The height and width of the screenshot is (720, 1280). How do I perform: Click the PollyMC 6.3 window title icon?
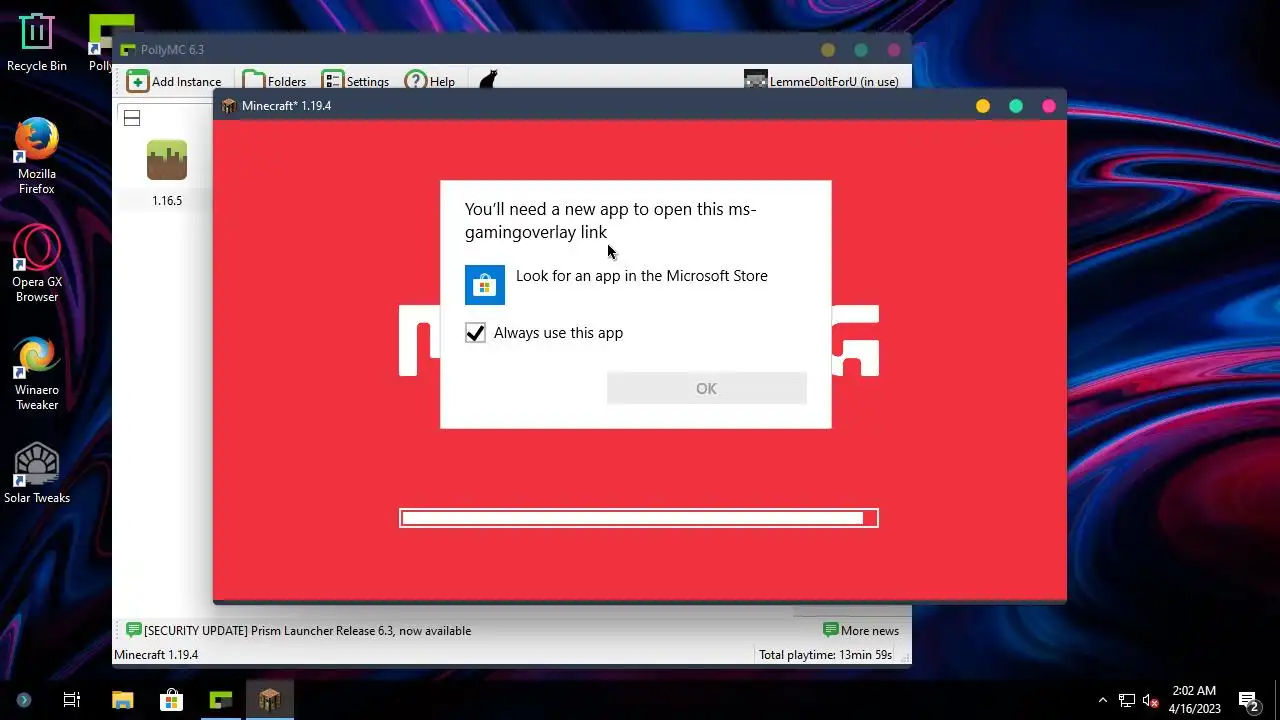127,50
